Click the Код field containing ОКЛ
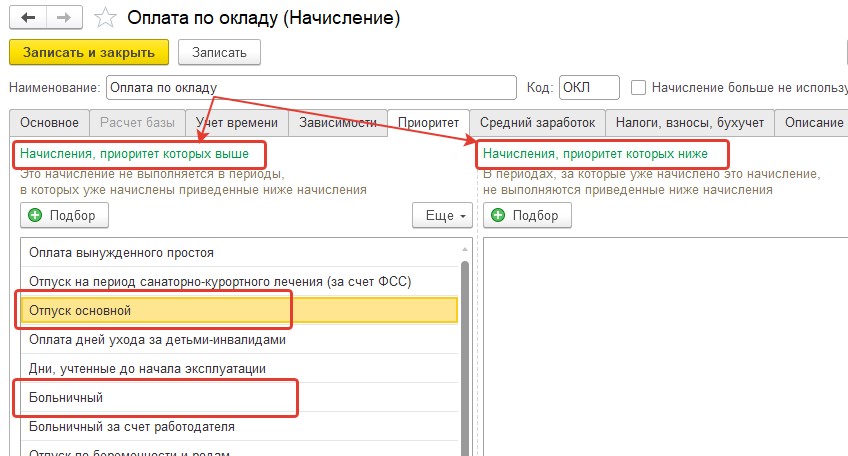Image resolution: width=848 pixels, height=456 pixels. [589, 88]
